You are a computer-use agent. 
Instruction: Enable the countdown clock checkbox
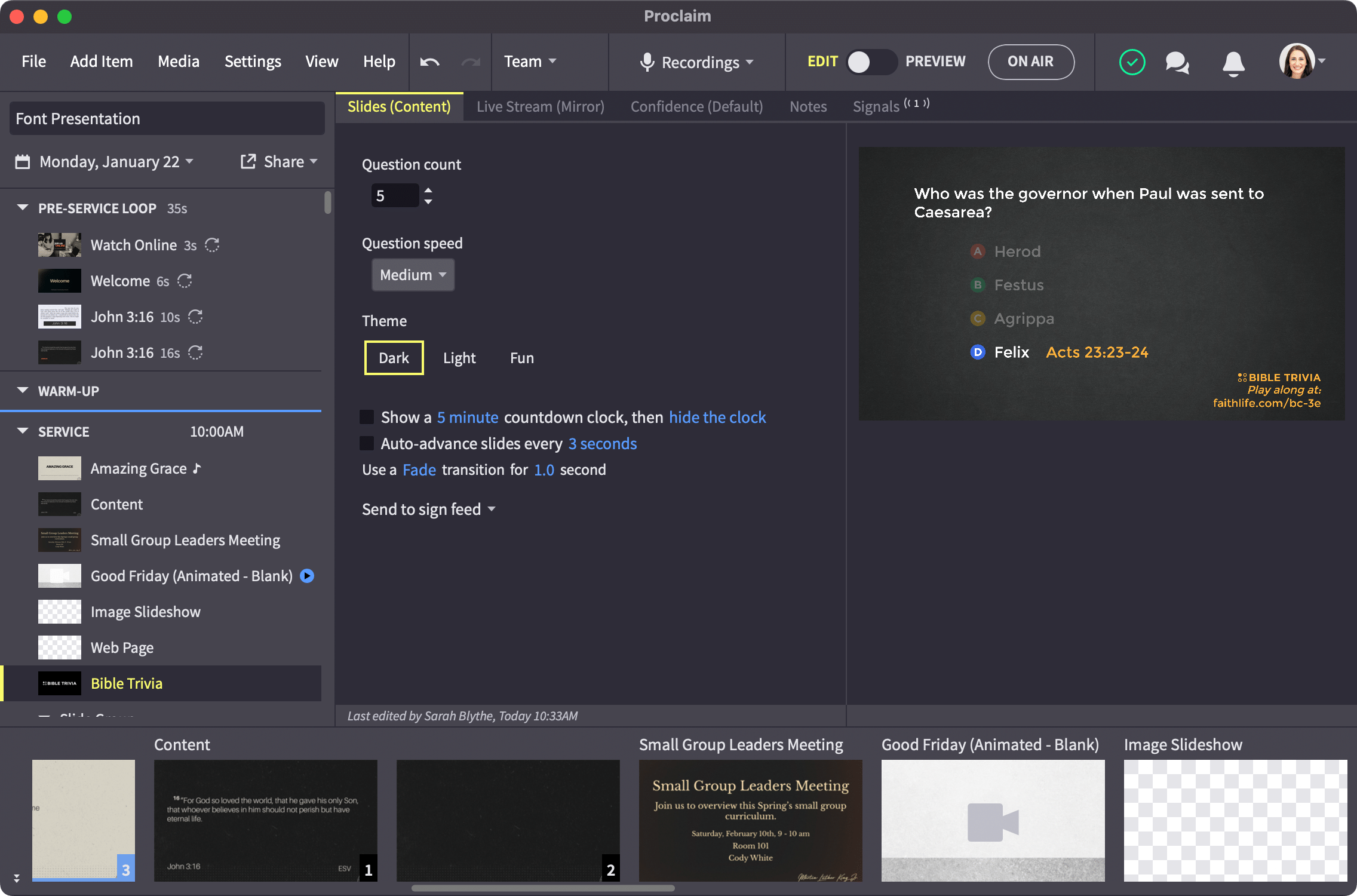pyautogui.click(x=367, y=417)
